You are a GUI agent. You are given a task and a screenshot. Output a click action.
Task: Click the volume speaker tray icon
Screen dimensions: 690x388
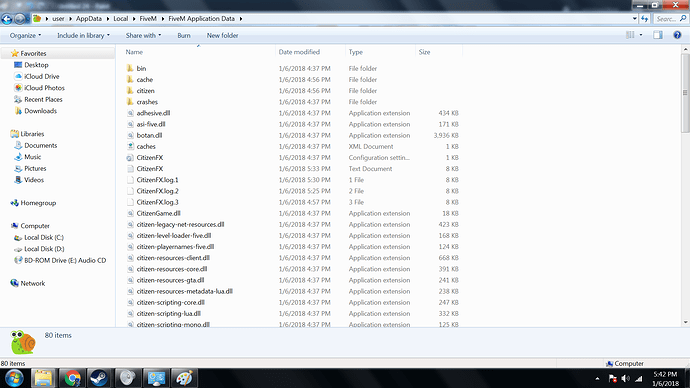click(x=625, y=378)
